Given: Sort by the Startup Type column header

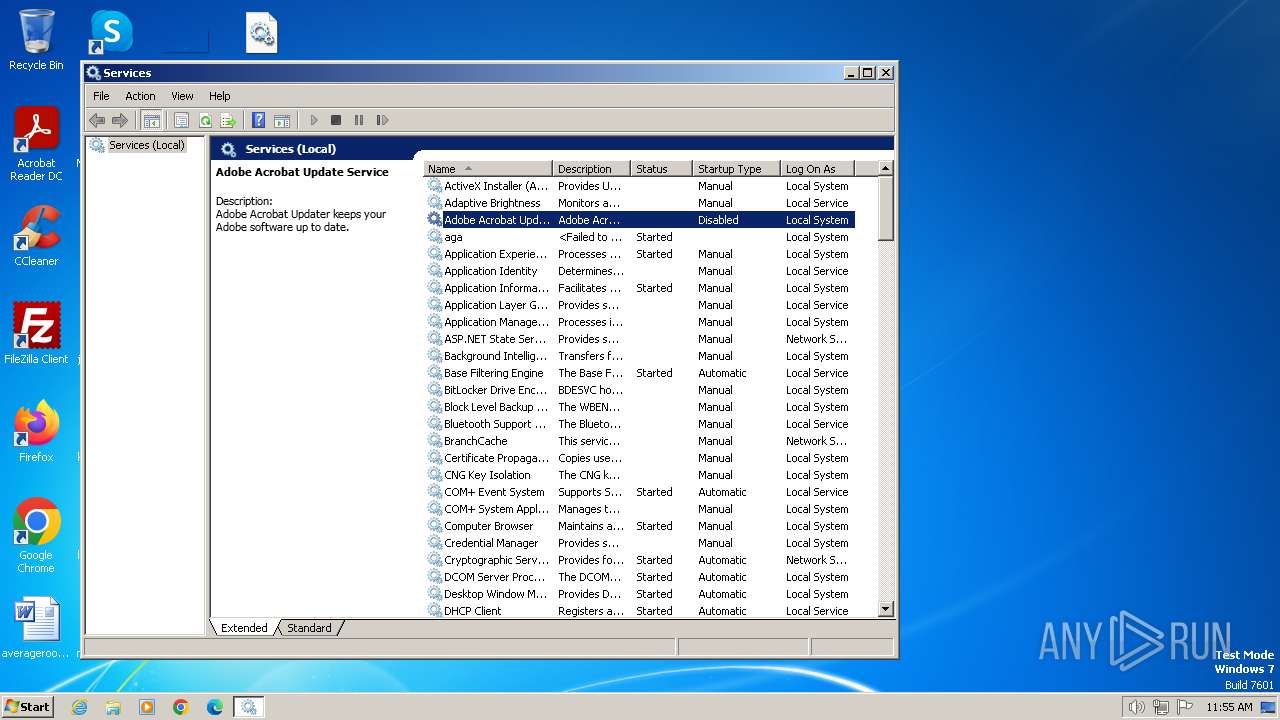Looking at the screenshot, I should click(737, 169).
